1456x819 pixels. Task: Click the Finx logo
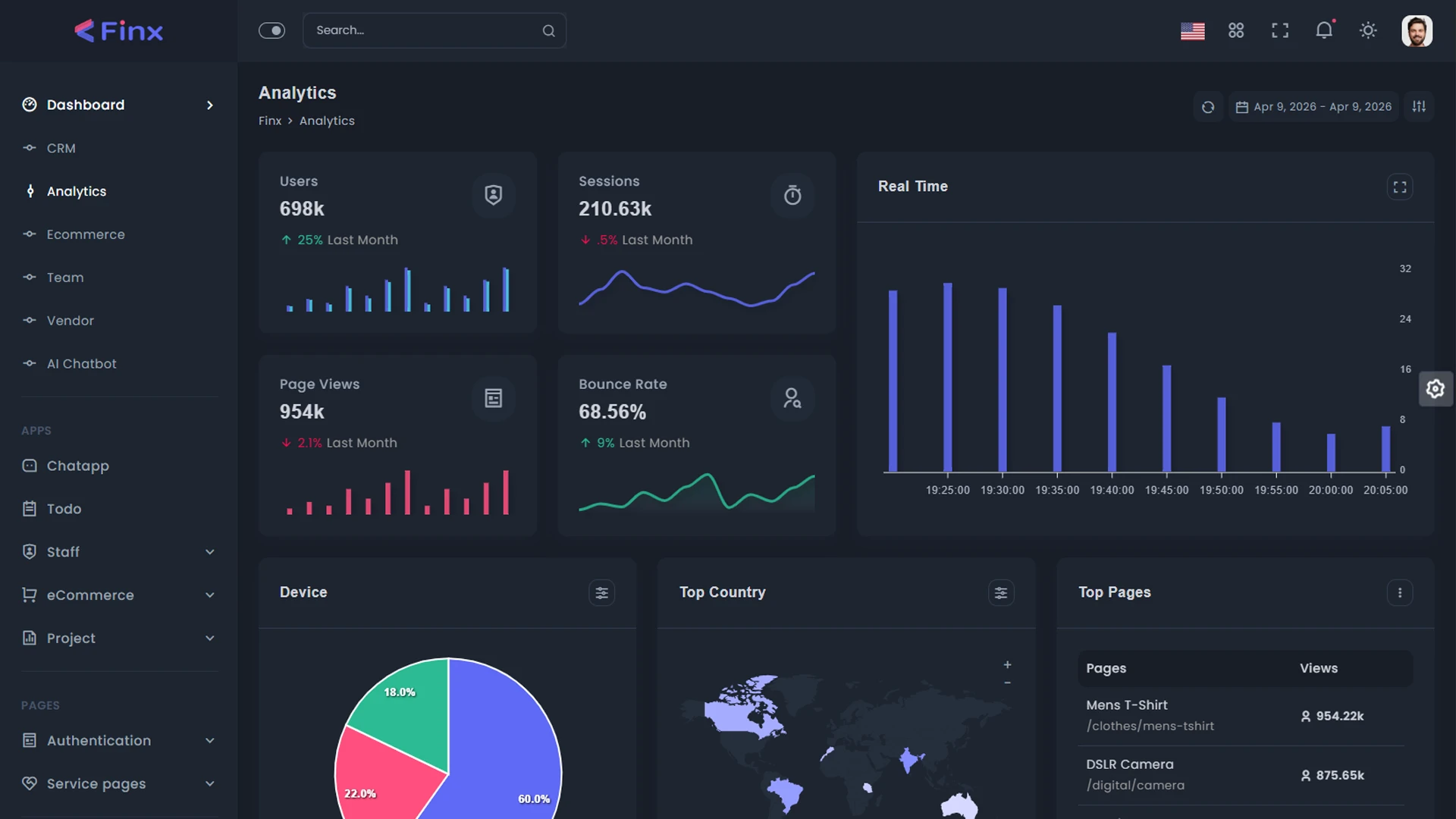(119, 30)
